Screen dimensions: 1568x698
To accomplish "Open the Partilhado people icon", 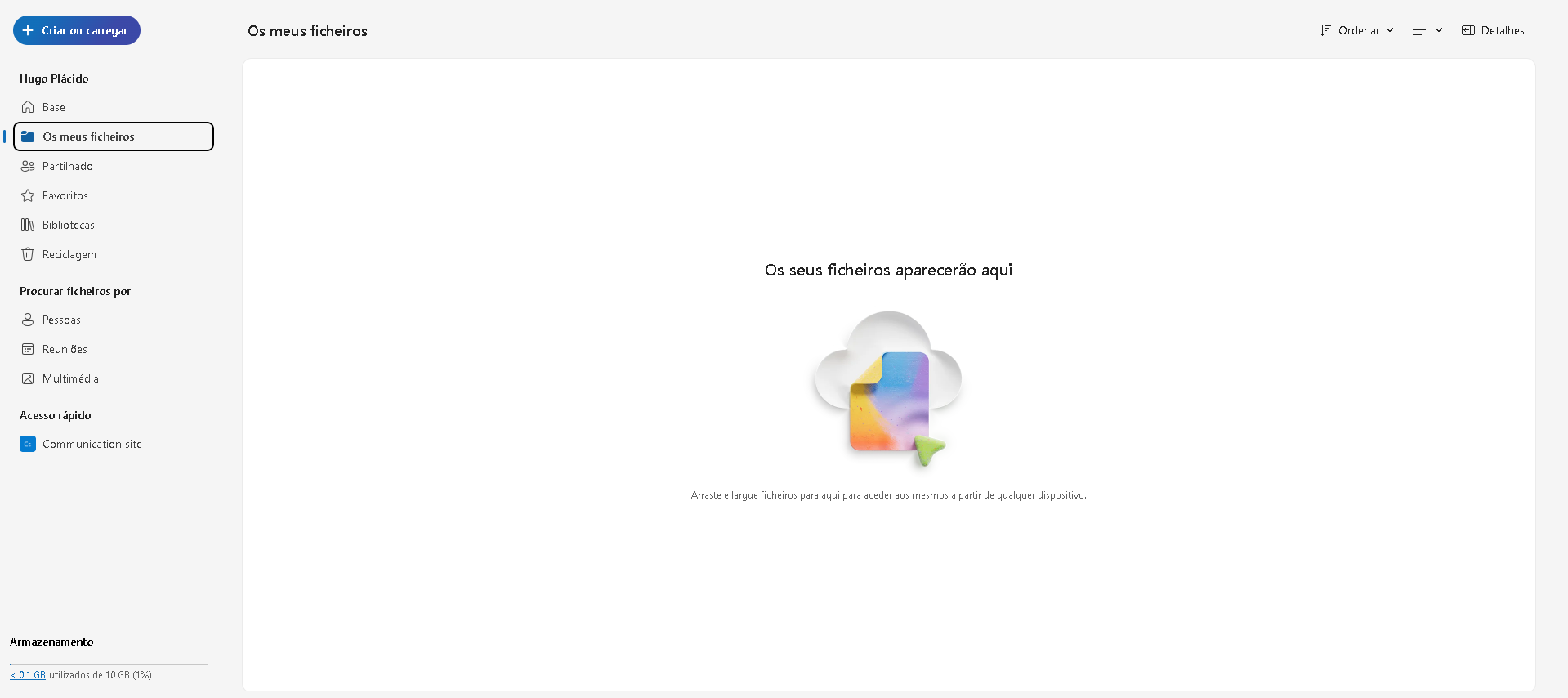I will [x=28, y=166].
